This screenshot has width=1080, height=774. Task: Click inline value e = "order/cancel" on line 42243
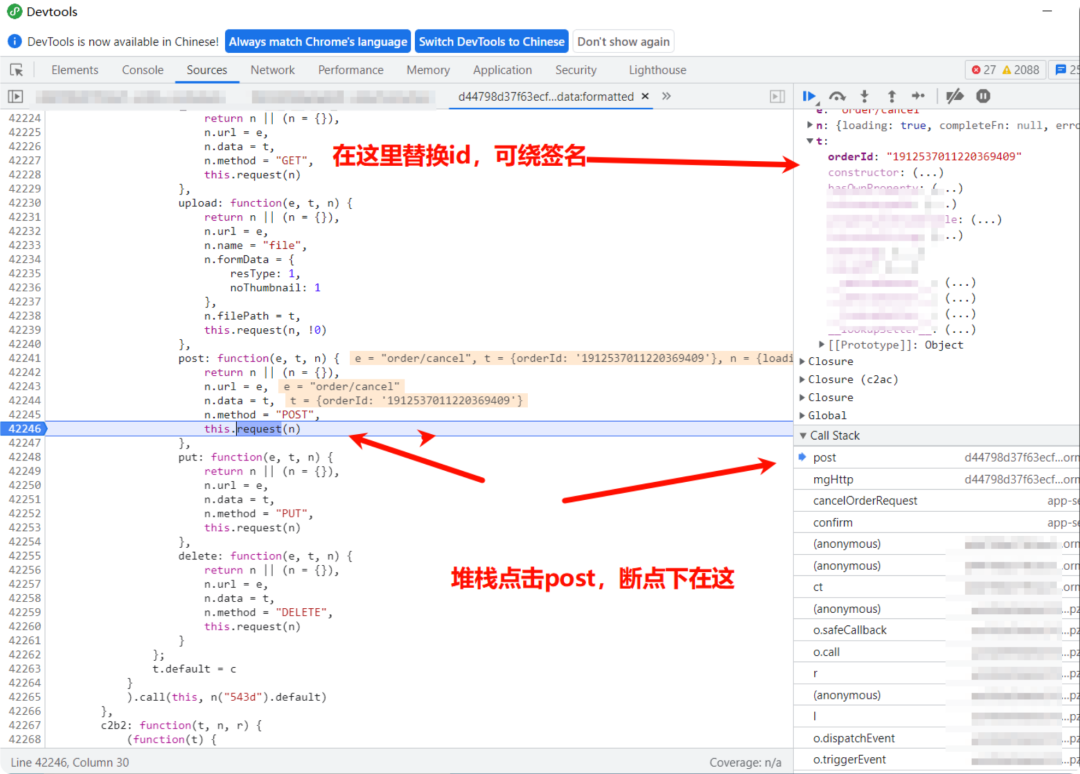click(341, 386)
